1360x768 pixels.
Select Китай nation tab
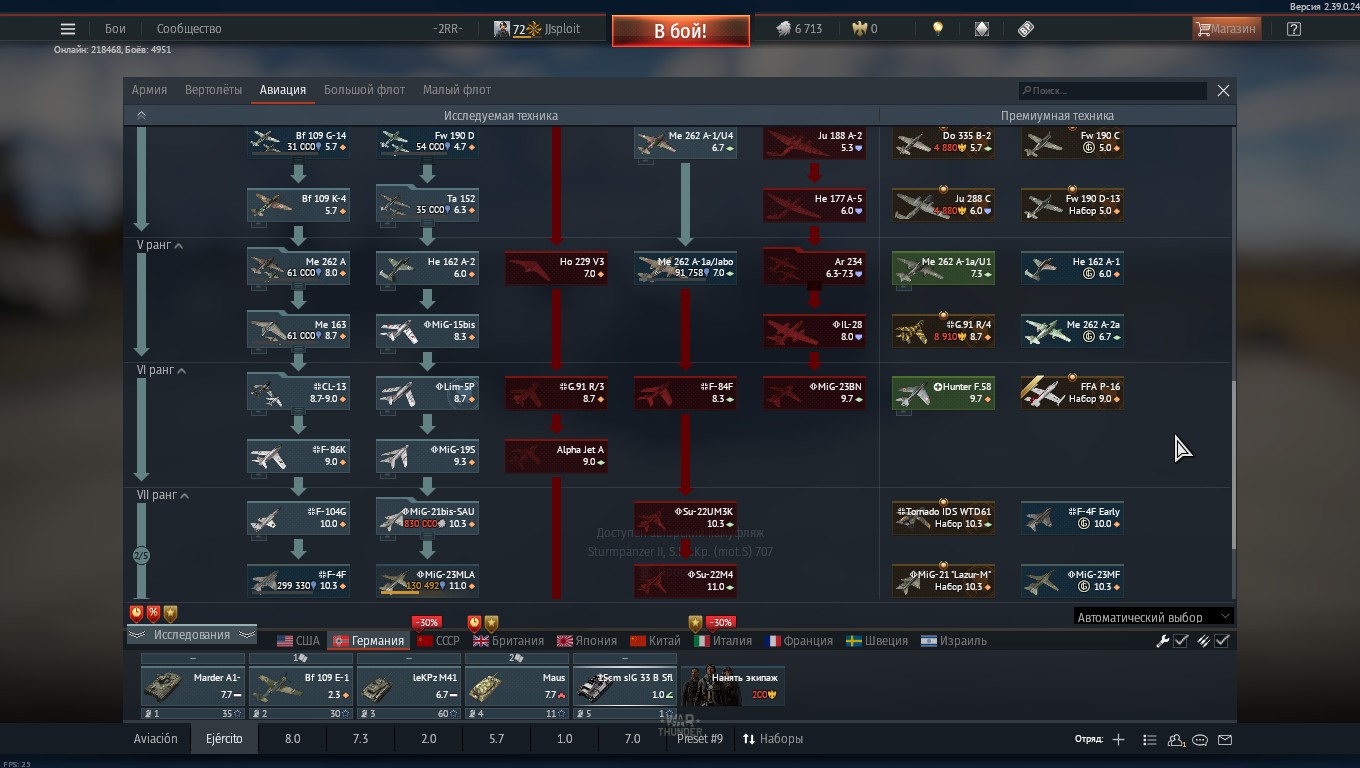[x=655, y=641]
